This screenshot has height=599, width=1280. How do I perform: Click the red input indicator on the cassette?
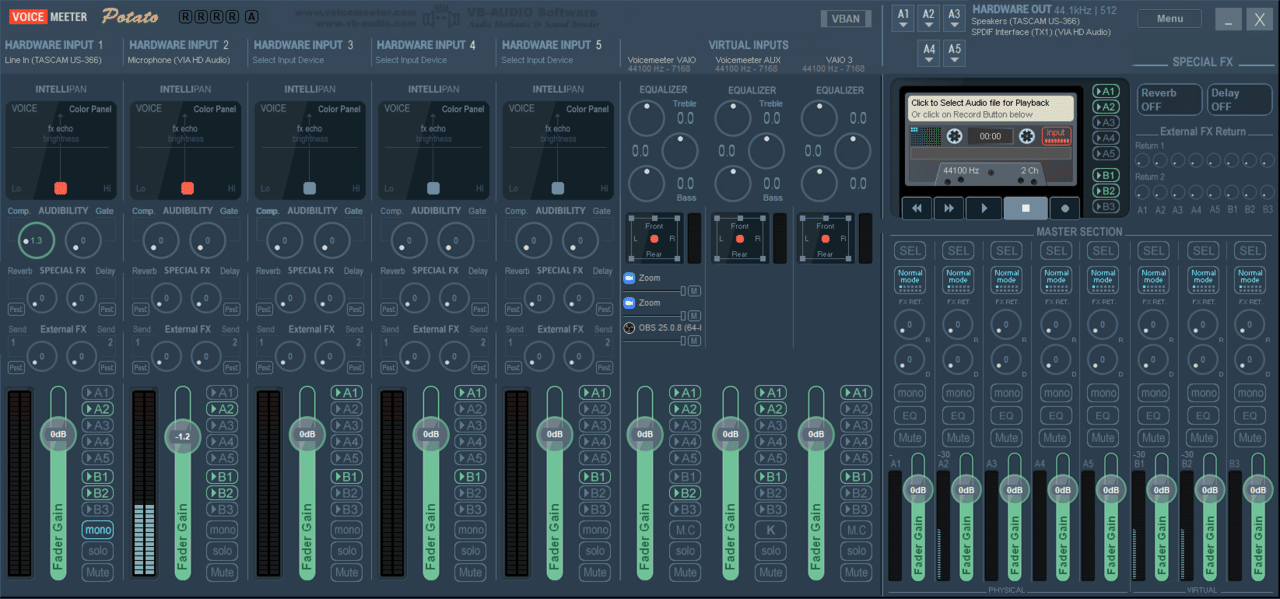(1056, 135)
